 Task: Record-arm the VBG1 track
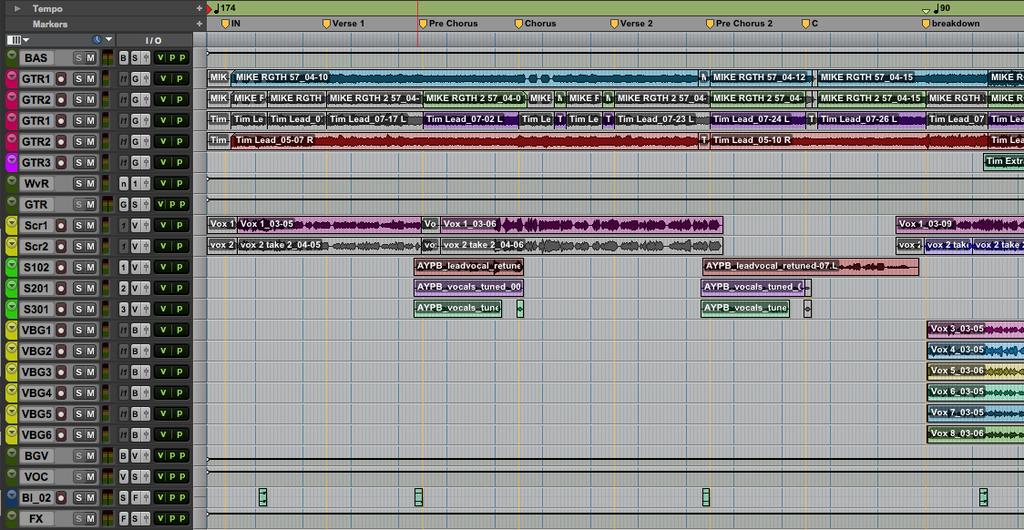tap(61, 330)
